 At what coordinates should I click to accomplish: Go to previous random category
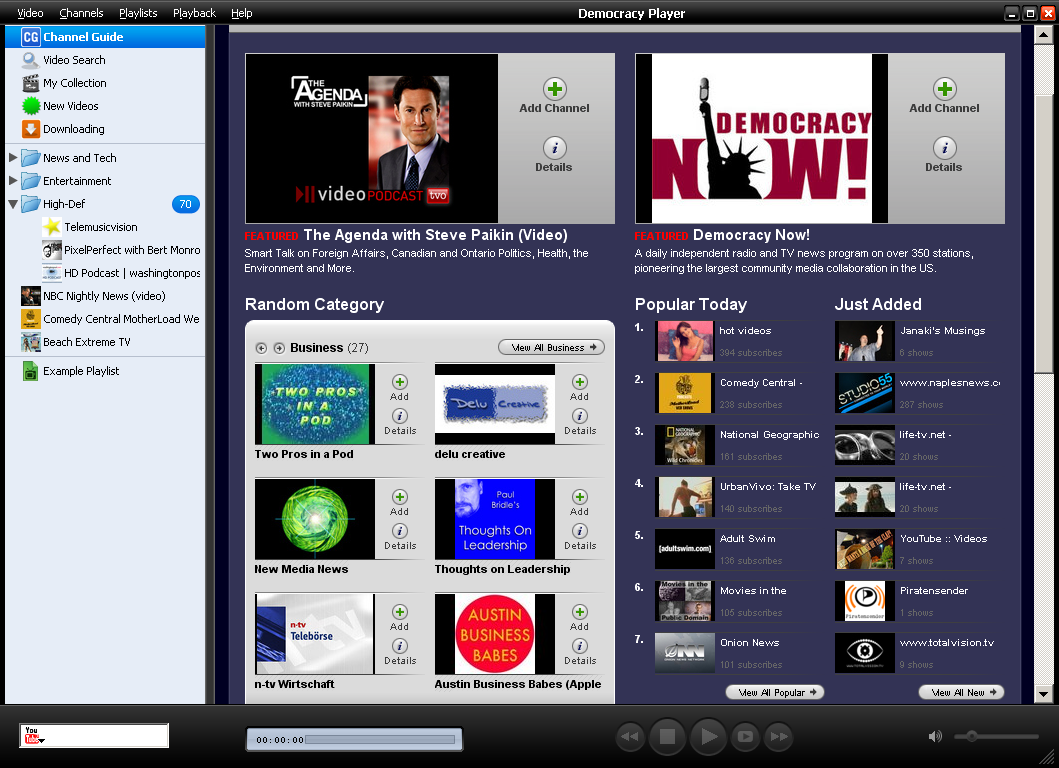tap(261, 348)
